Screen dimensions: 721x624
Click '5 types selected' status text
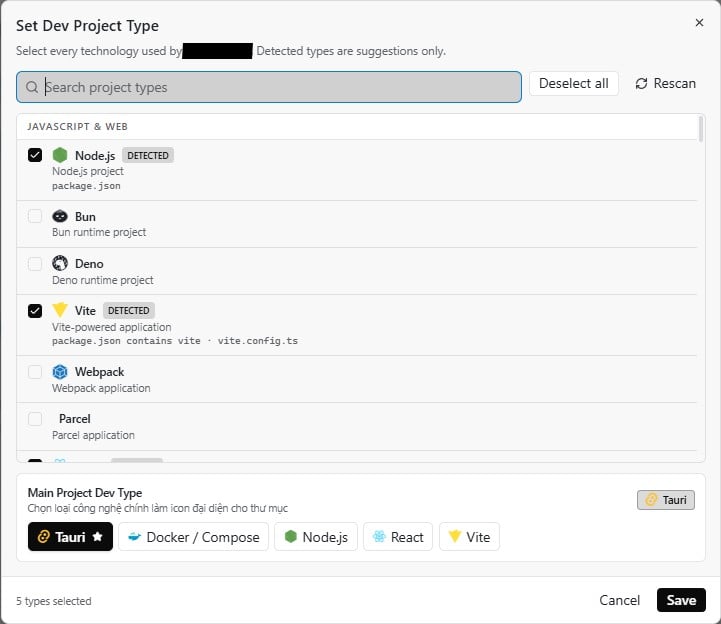coord(54,601)
